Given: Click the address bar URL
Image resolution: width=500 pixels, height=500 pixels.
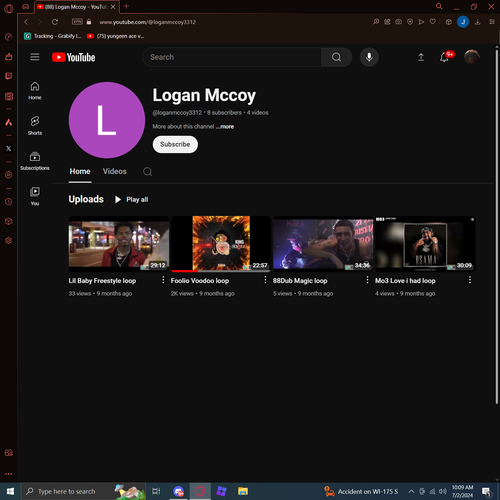Looking at the screenshot, I should click(x=147, y=22).
